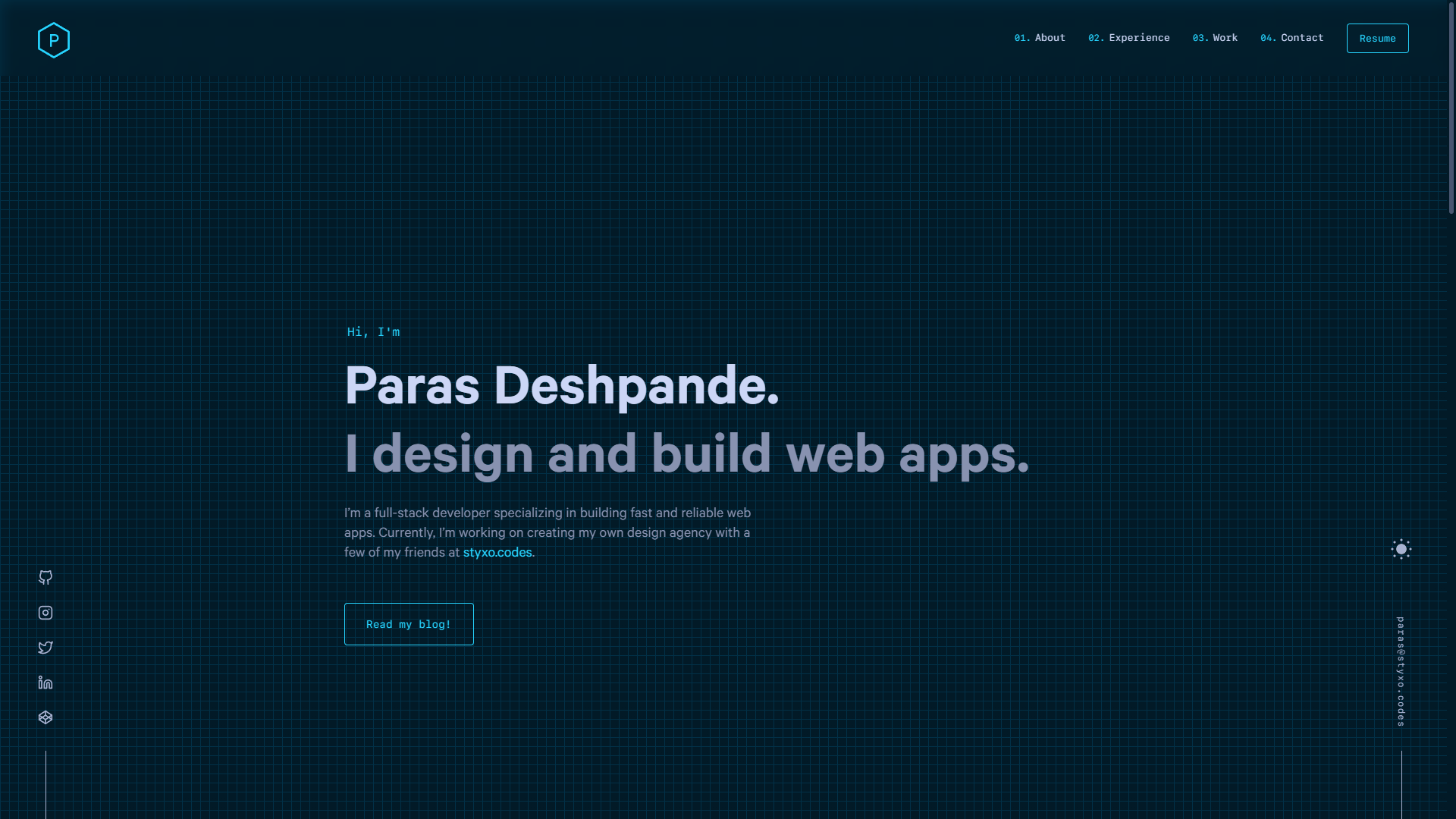Viewport: 1456px width, 819px height.
Task: Toggle light mode with sun icon
Action: 1401,549
